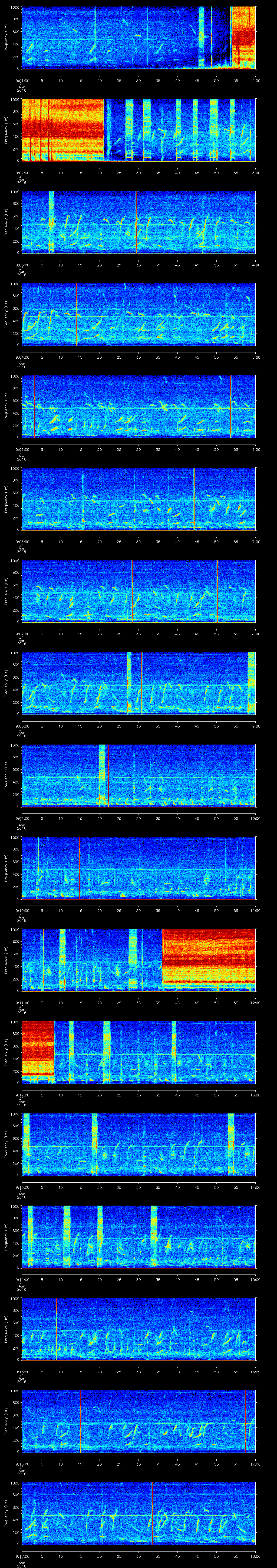Viewport: 277px width, 1568px height.
Task: Select red marker in the 9:04:00 spectrogram
Action: click(x=77, y=314)
